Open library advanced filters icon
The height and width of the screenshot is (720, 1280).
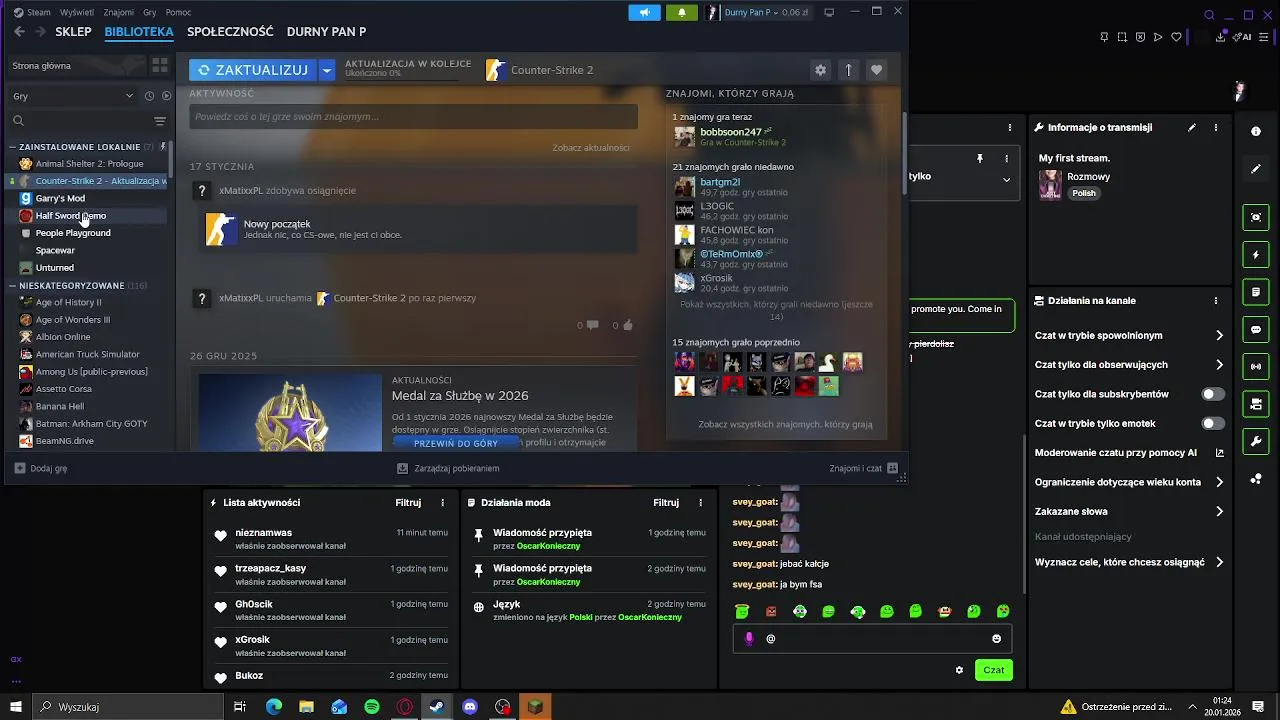[160, 121]
